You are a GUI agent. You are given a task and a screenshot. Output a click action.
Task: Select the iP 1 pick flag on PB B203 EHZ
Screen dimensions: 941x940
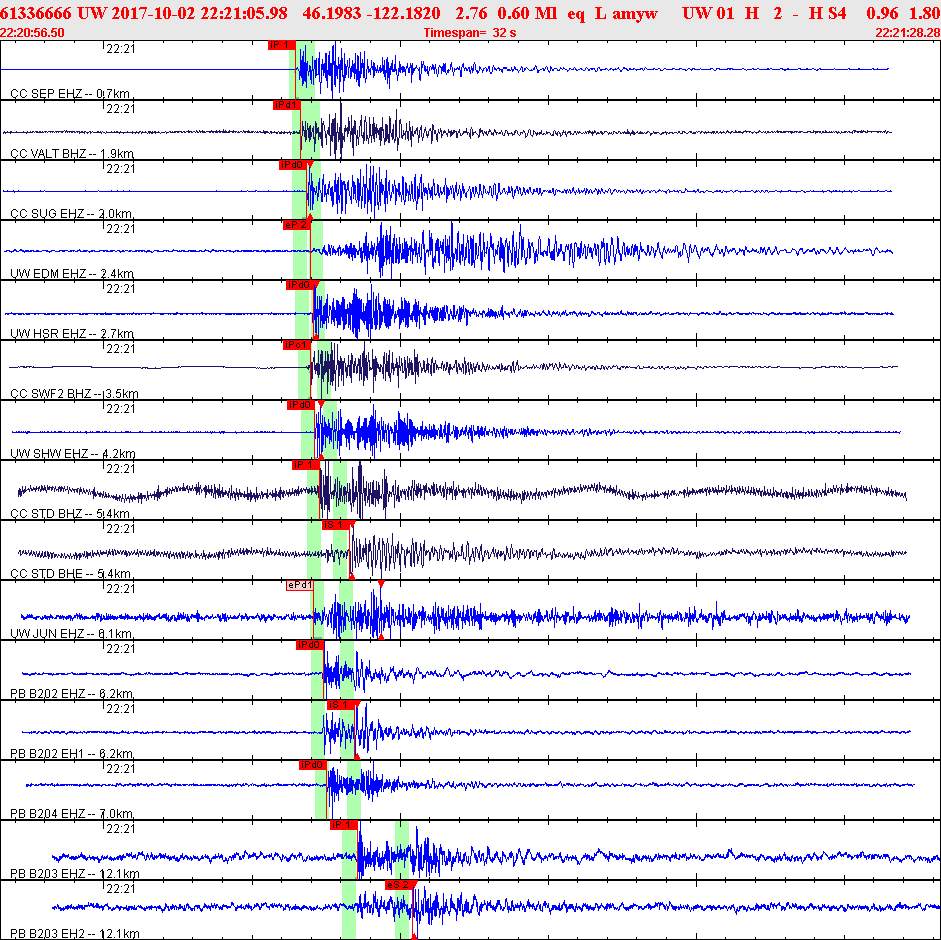pyautogui.click(x=344, y=825)
